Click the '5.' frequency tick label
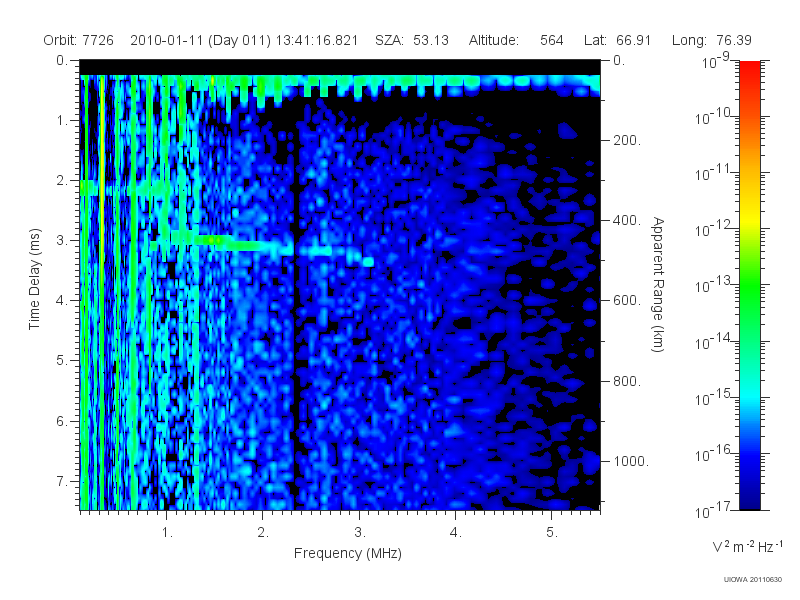 (x=552, y=533)
